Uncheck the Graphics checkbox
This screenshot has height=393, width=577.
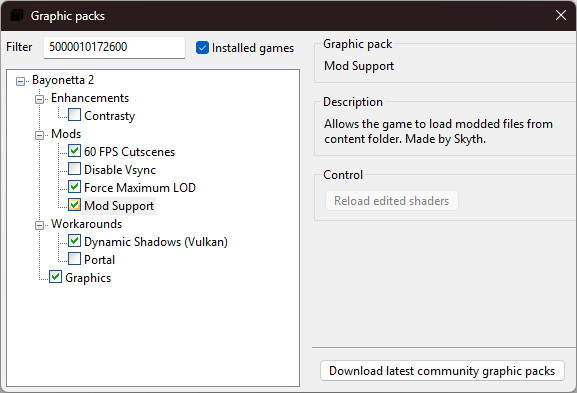56,277
